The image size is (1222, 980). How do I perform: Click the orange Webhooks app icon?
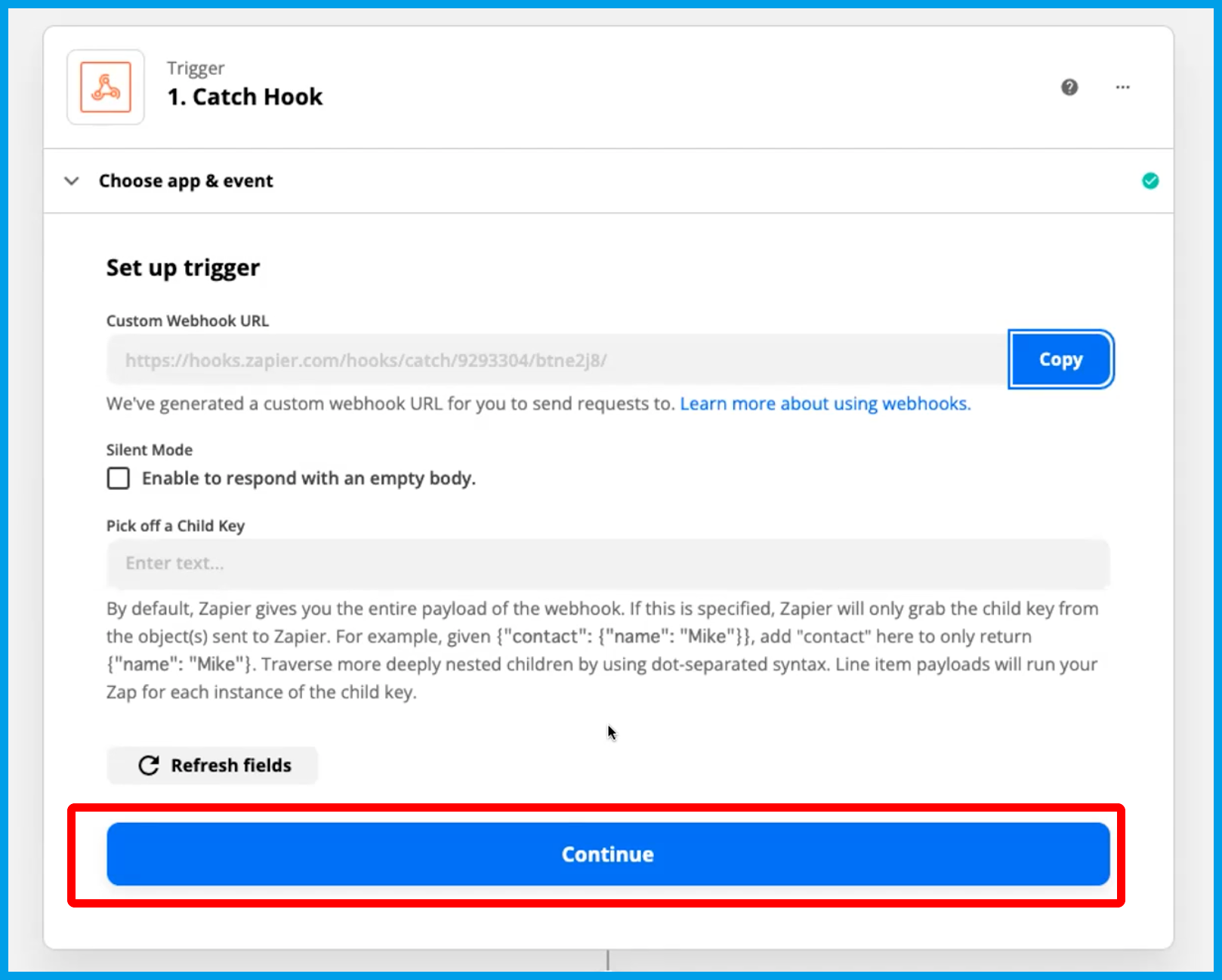106,88
